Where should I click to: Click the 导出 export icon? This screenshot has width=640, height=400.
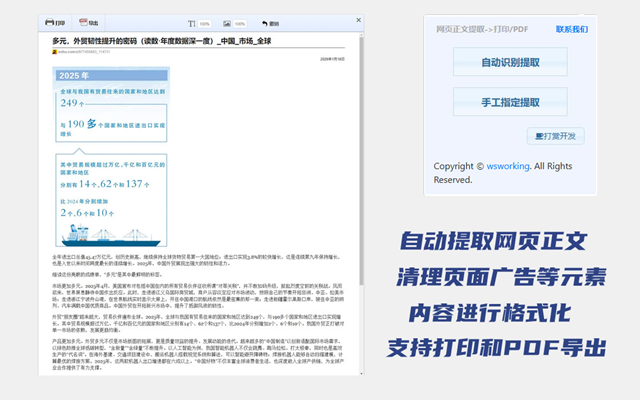coord(87,22)
